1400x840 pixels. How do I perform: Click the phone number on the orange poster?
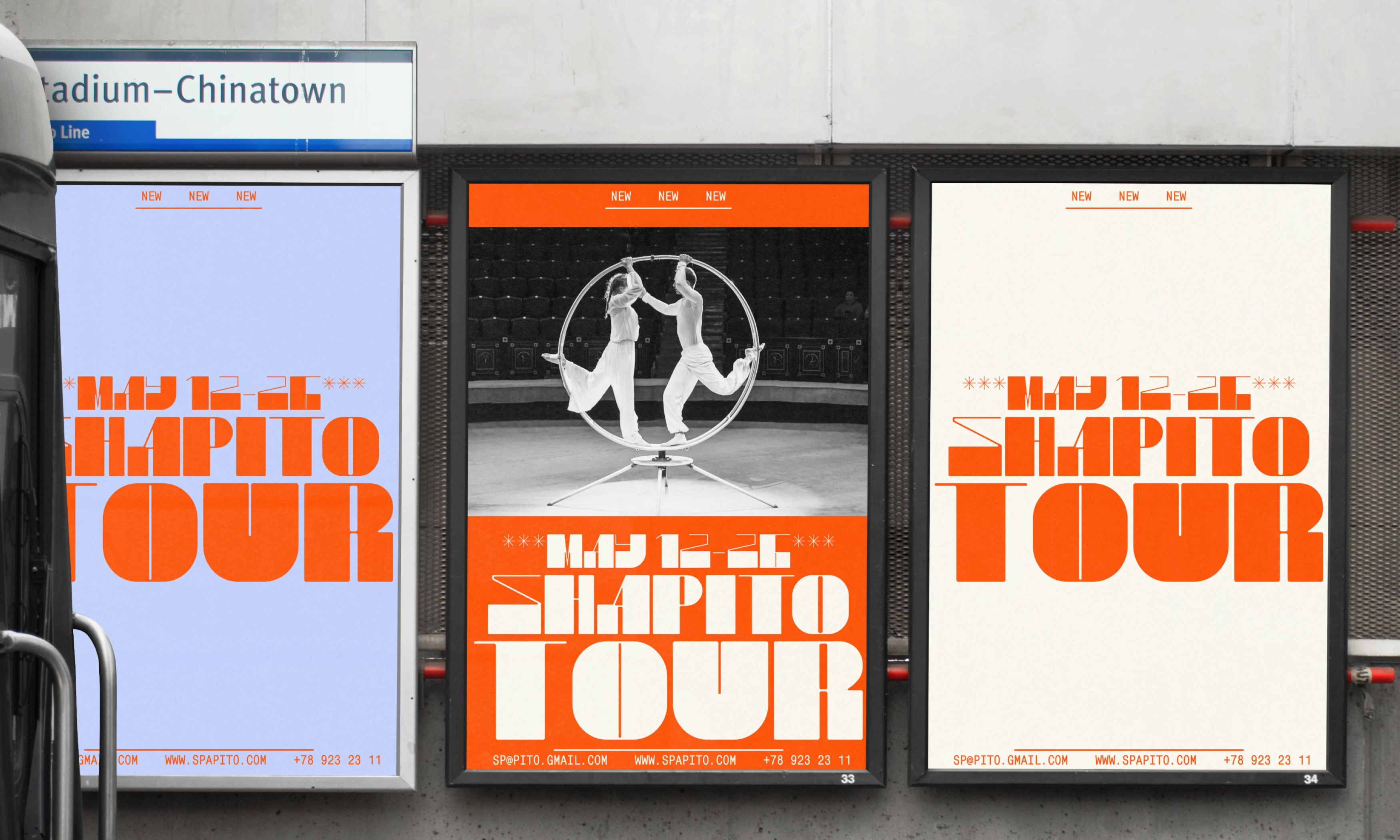coord(806,760)
